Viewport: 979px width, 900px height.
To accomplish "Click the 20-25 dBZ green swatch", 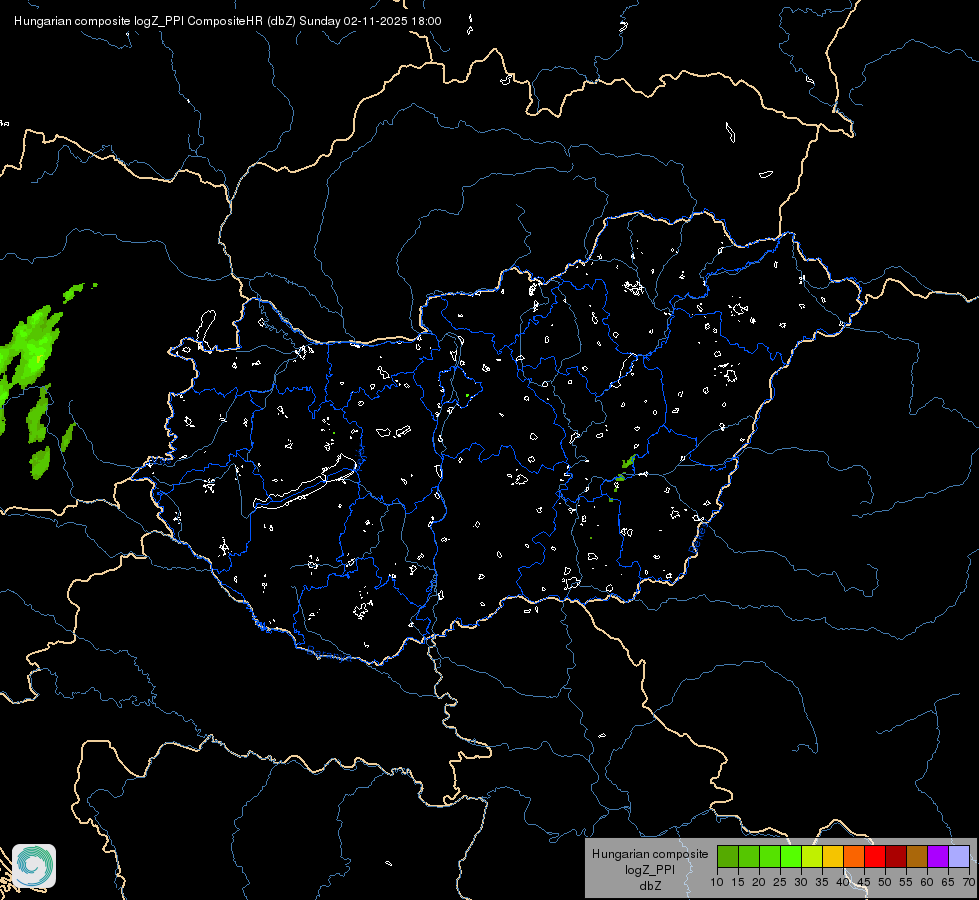I will (770, 856).
